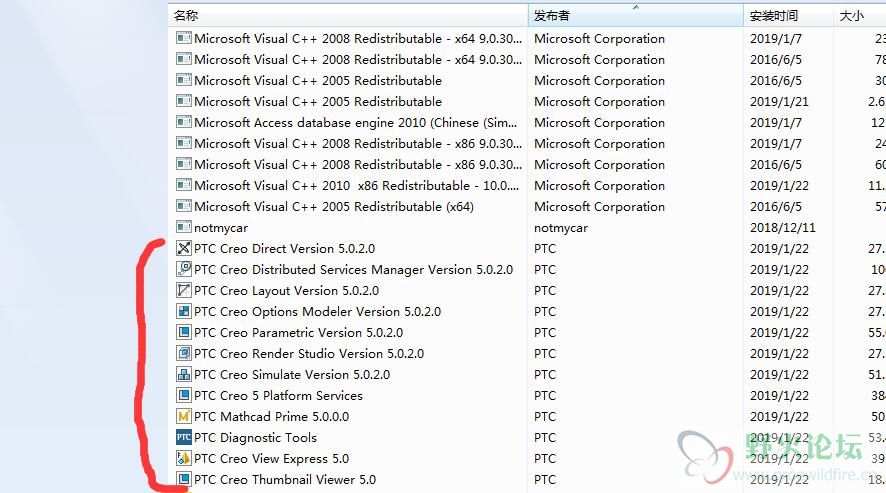Click the PTC Mathcad Prime icon

pos(184,416)
